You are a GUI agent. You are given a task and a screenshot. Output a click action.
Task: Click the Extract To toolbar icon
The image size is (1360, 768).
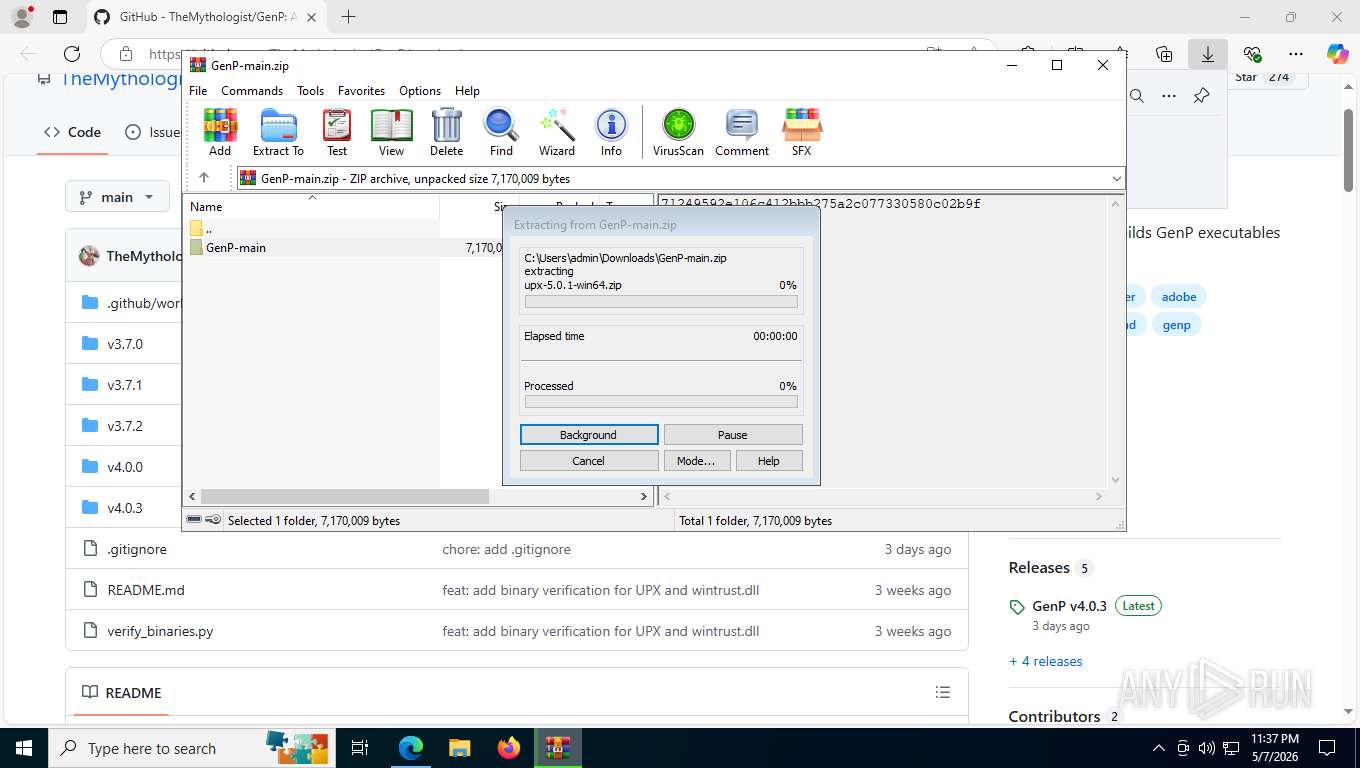click(x=278, y=132)
